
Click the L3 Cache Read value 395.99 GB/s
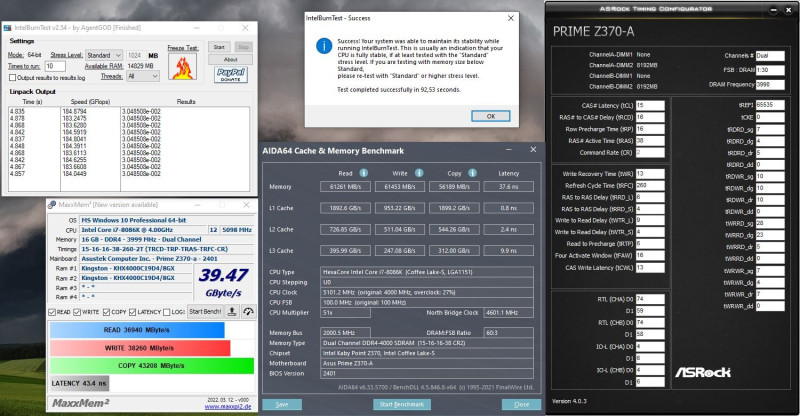(345, 251)
